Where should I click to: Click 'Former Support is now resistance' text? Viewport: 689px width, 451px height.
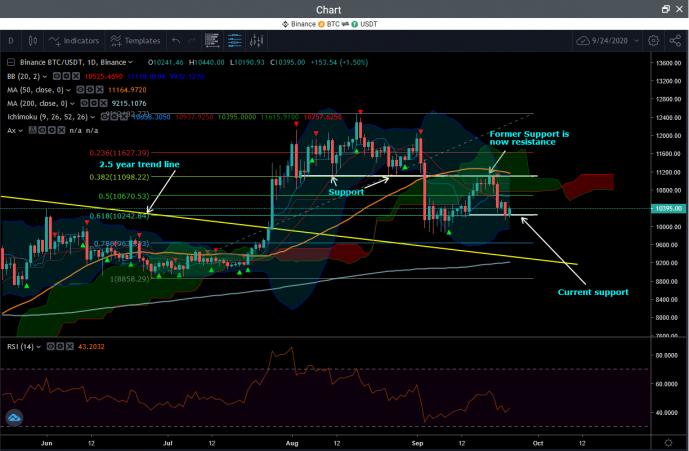(529, 138)
